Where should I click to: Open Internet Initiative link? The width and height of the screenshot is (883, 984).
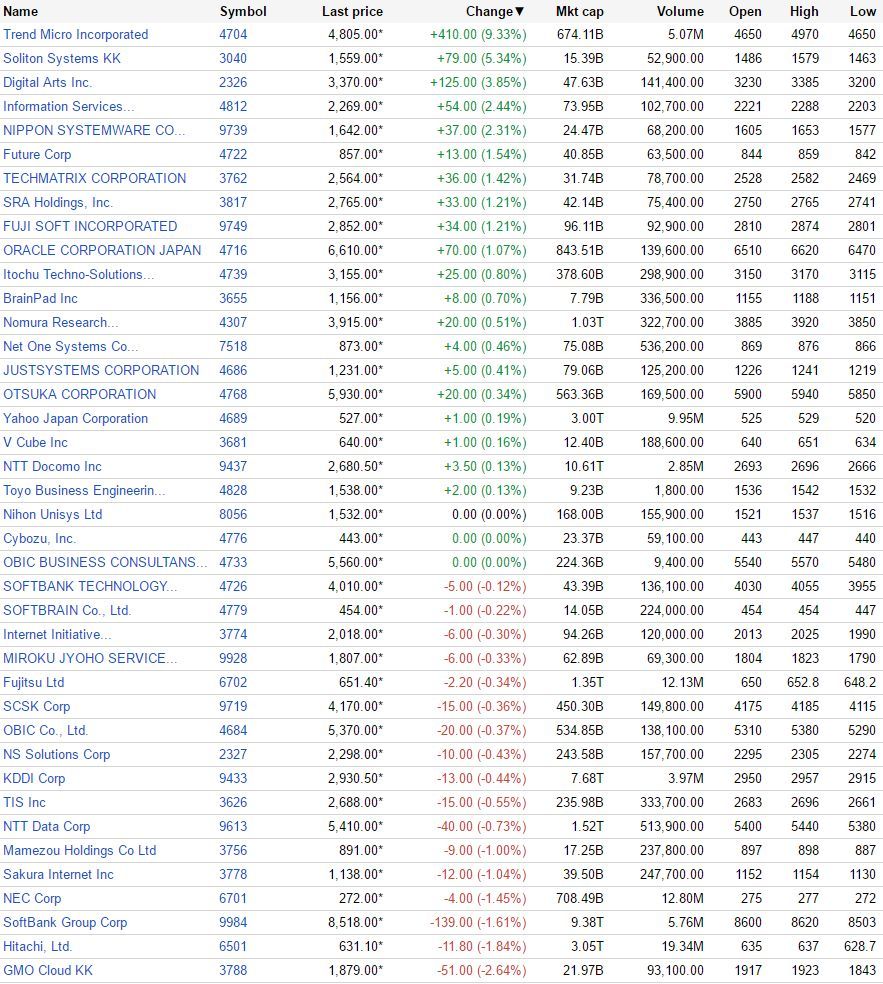tap(57, 634)
